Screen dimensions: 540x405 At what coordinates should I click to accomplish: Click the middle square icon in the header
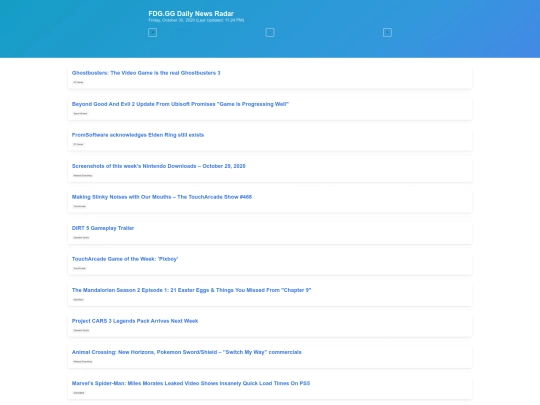pyautogui.click(x=270, y=32)
